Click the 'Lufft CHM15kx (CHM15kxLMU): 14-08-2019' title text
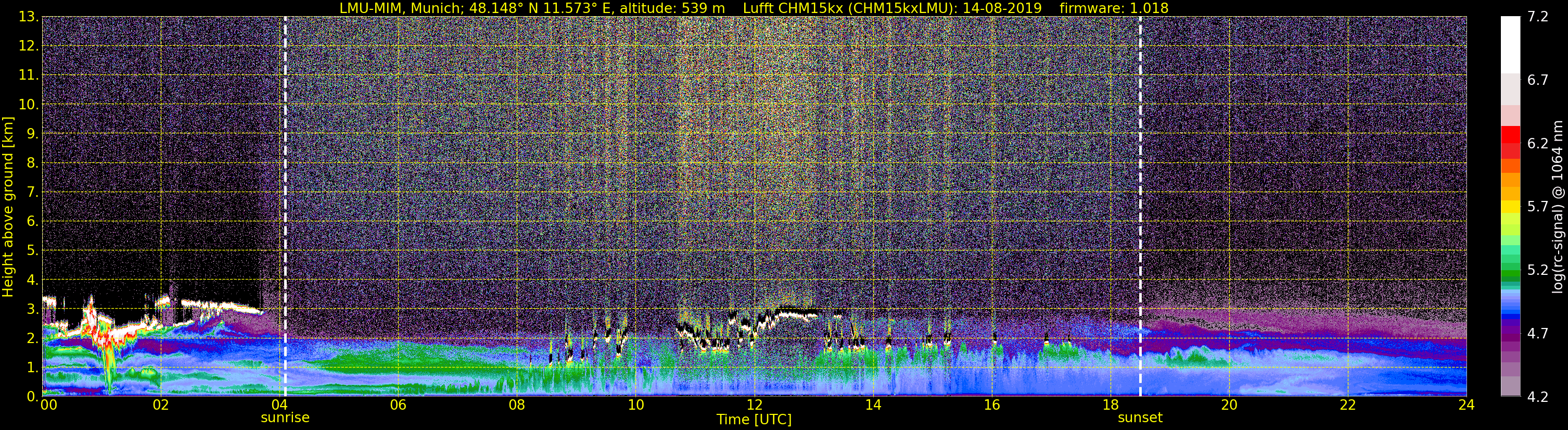Viewport: 1568px width, 430px height. pyautogui.click(x=893, y=8)
